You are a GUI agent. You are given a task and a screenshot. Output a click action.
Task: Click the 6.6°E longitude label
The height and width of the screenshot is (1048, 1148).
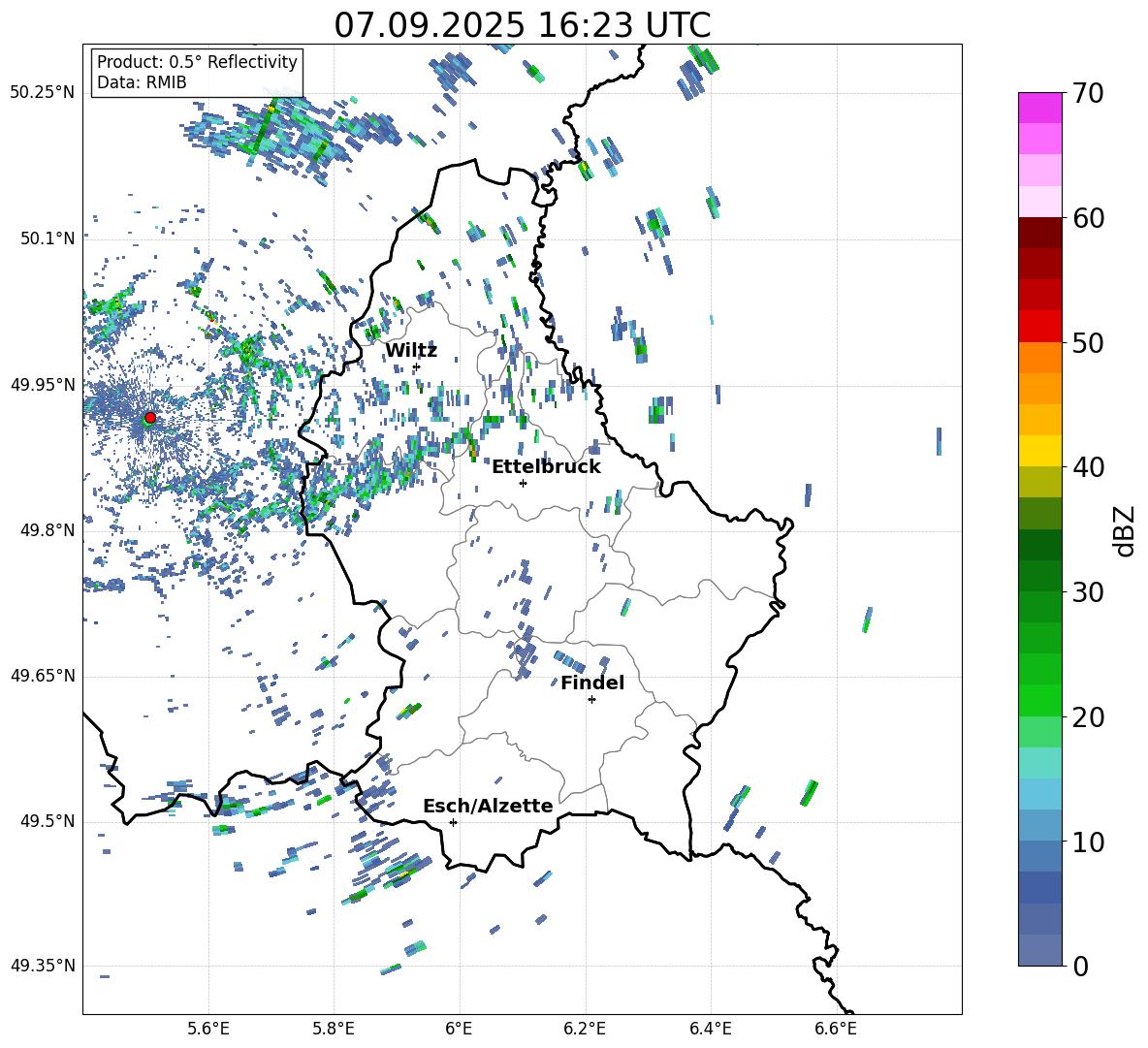tap(836, 1029)
